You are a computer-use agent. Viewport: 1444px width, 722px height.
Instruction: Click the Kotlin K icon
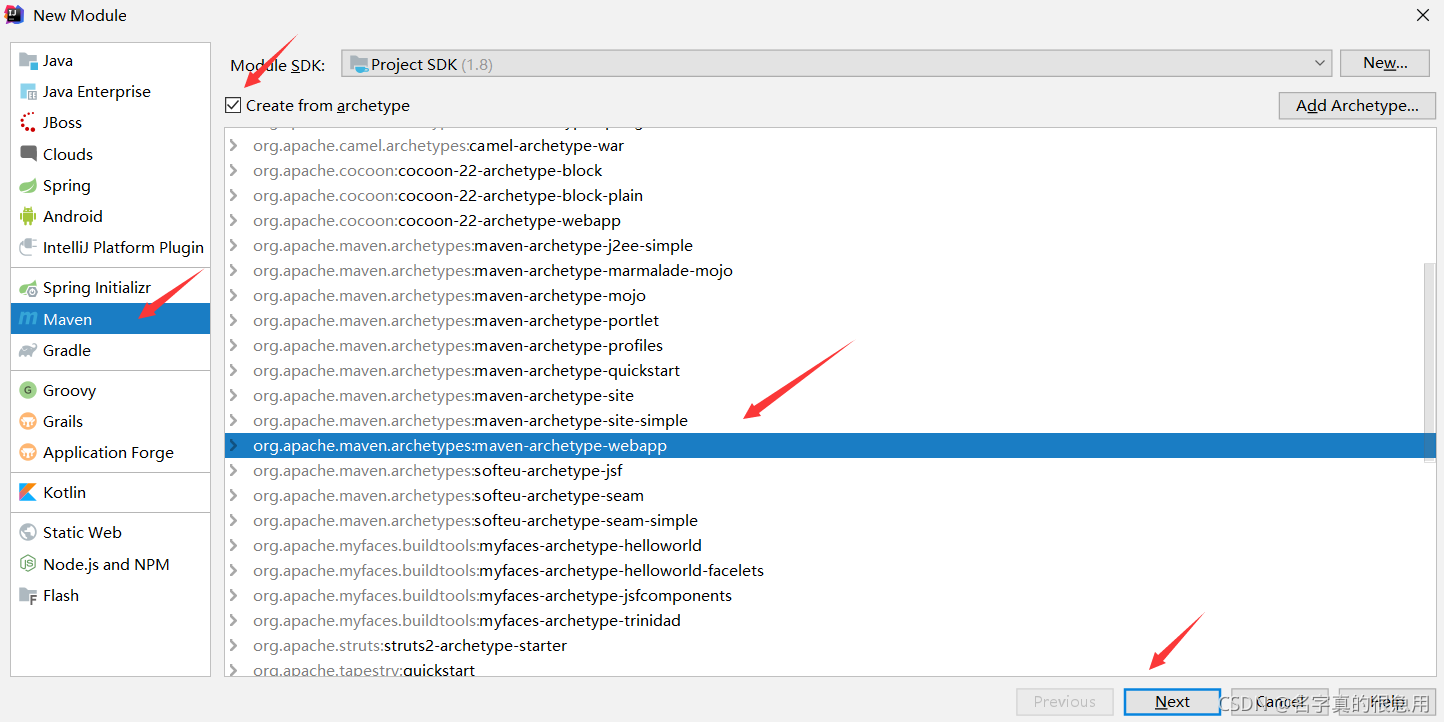pyautogui.click(x=28, y=493)
